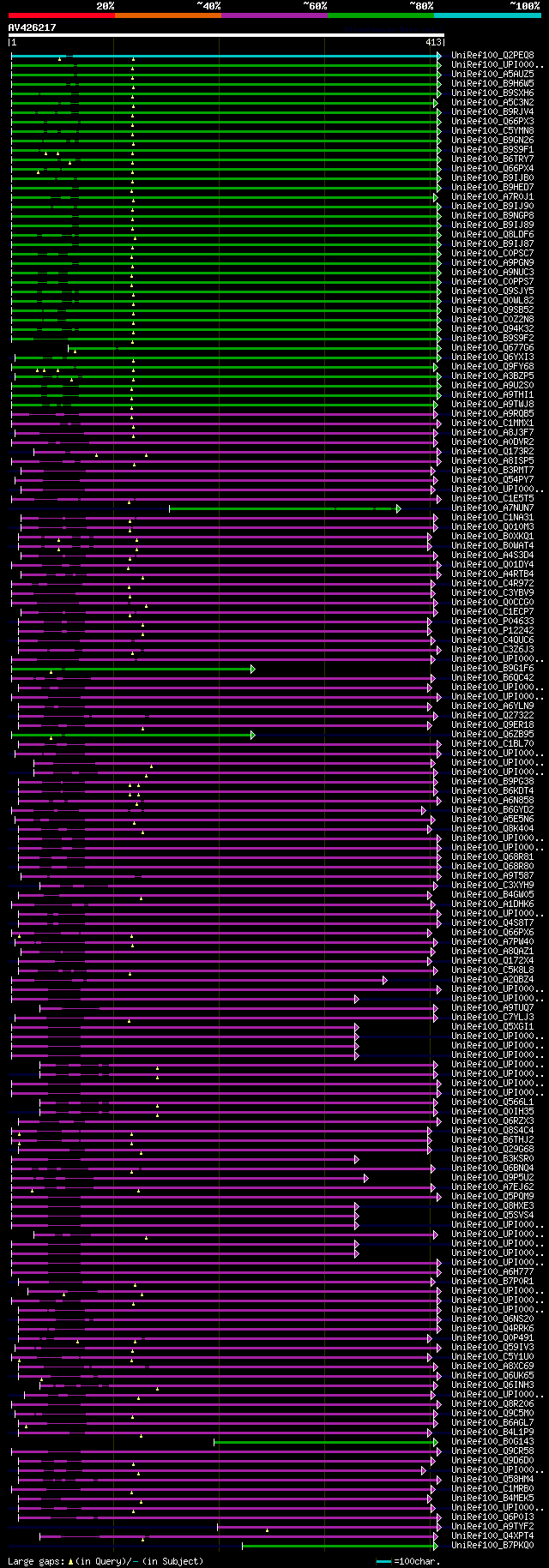Select hit UniRef100_Q9FY68

click(x=492, y=366)
